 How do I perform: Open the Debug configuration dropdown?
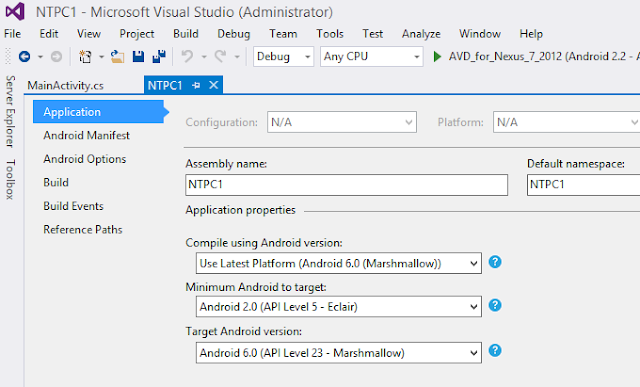tap(283, 56)
